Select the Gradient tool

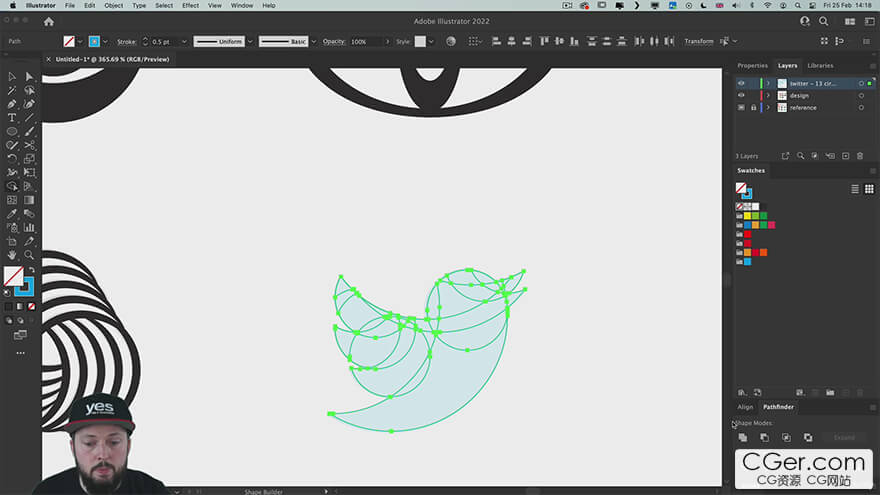(x=29, y=200)
